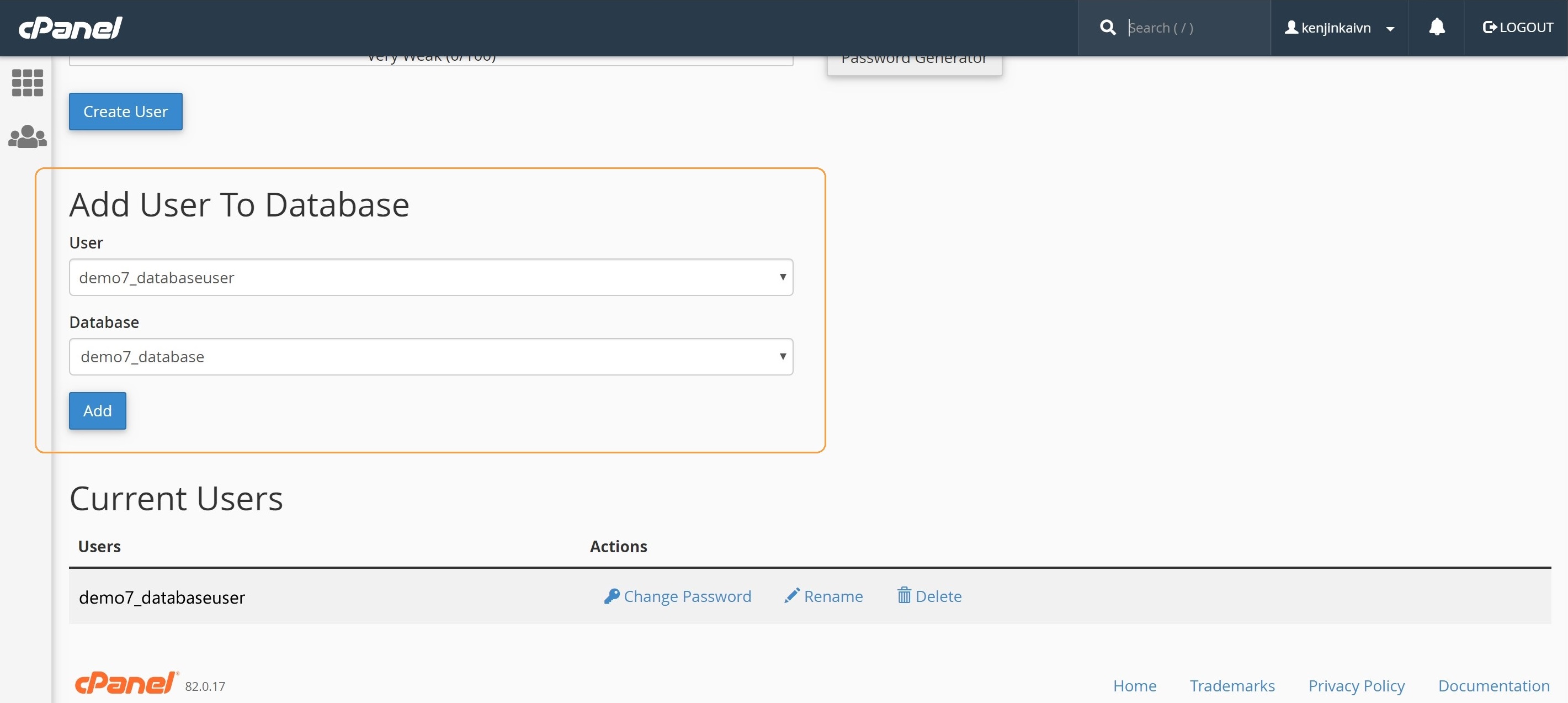Click the Add User To Database heading
Screen dimensions: 1568x703
239,204
